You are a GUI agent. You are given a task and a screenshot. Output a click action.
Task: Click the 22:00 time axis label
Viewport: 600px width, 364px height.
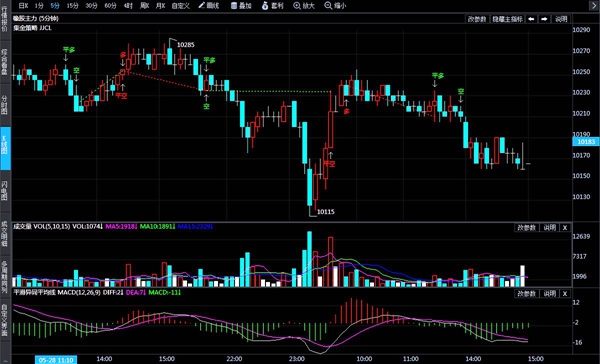234,359
